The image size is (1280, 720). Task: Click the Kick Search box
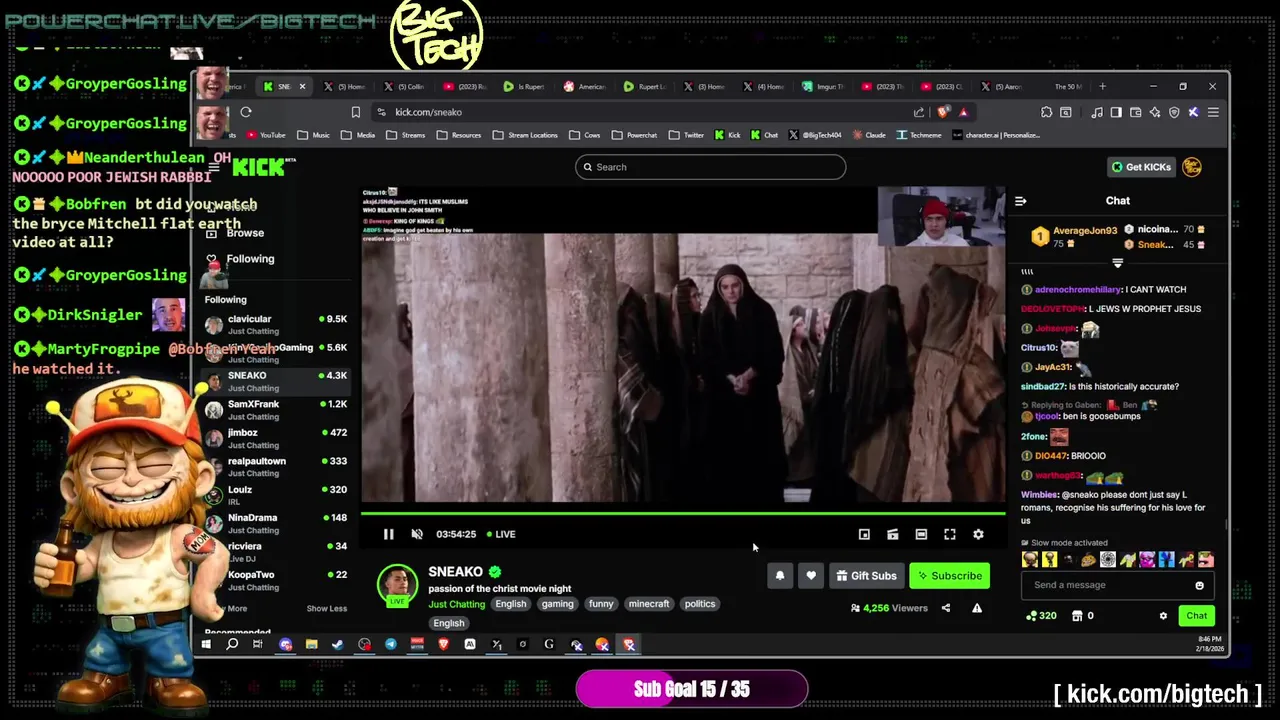[x=710, y=167]
